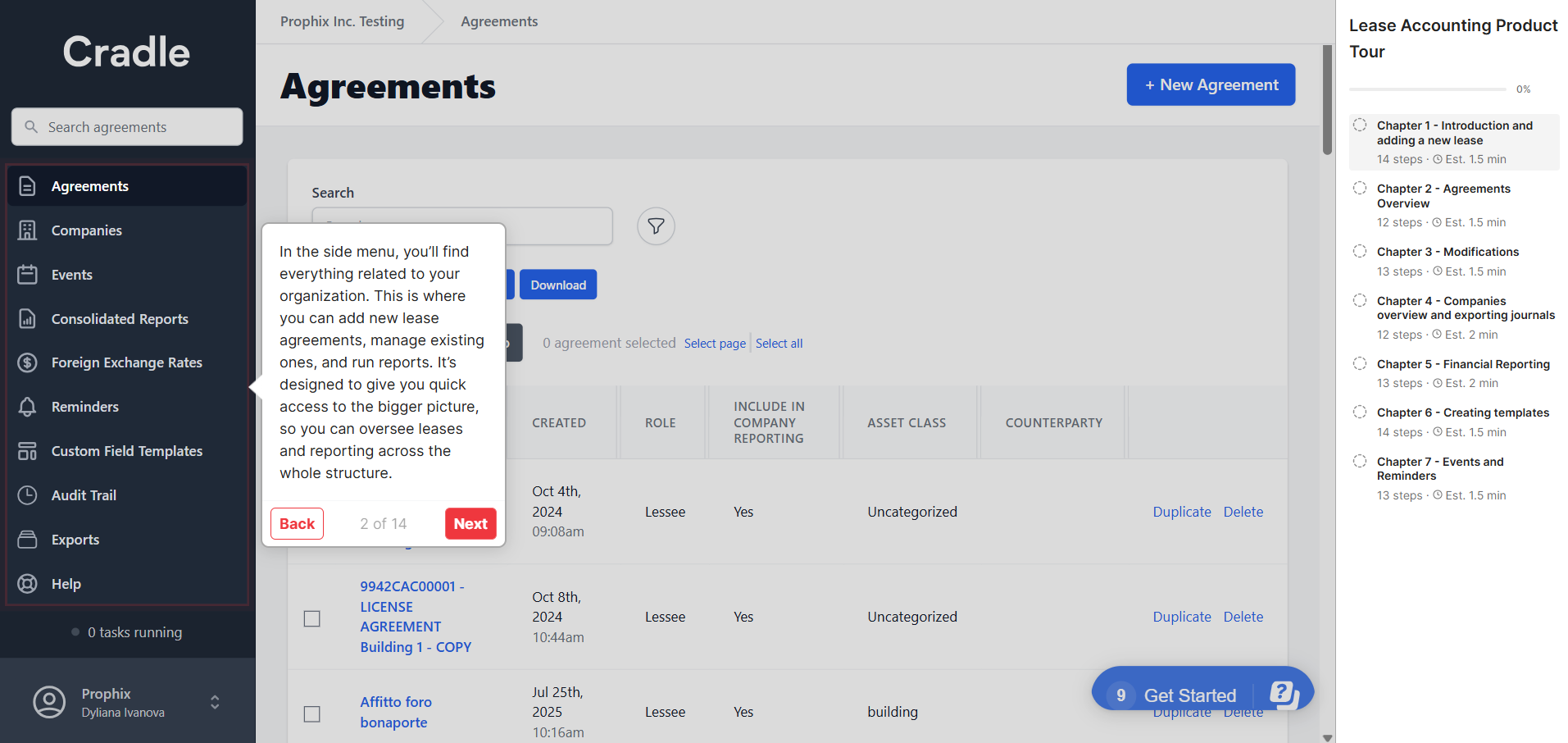Viewport: 1568px width, 743px height.
Task: Click the Reminders bell icon
Action: 28,407
